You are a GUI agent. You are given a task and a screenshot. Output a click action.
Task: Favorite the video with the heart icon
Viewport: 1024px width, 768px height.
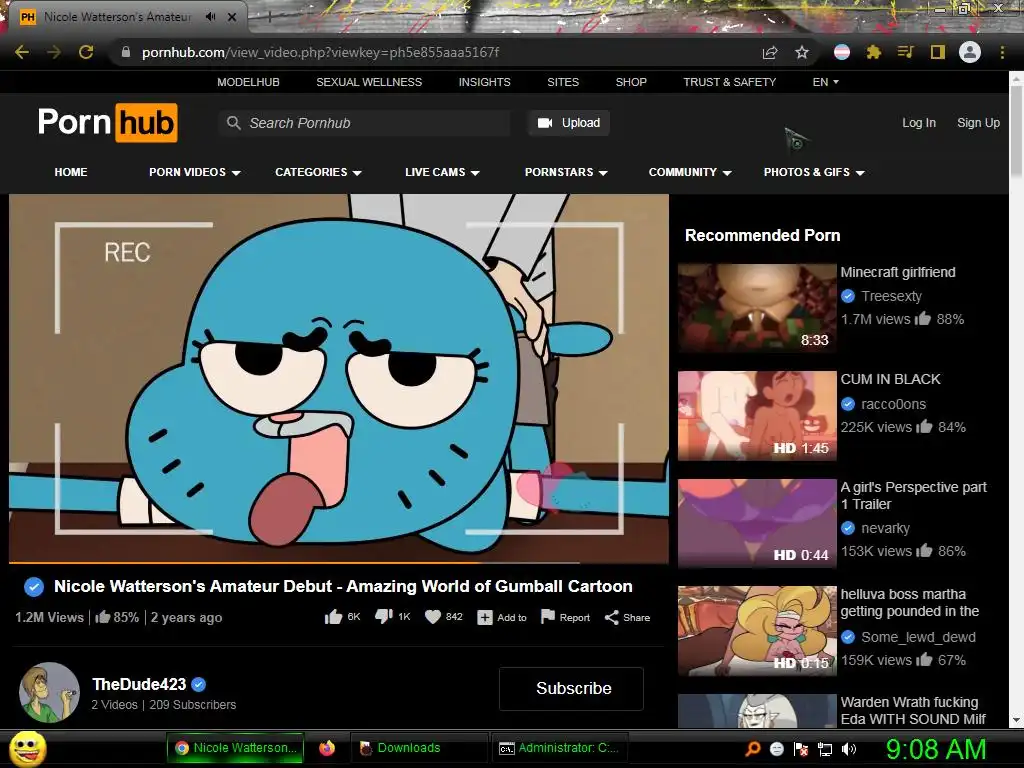point(433,617)
